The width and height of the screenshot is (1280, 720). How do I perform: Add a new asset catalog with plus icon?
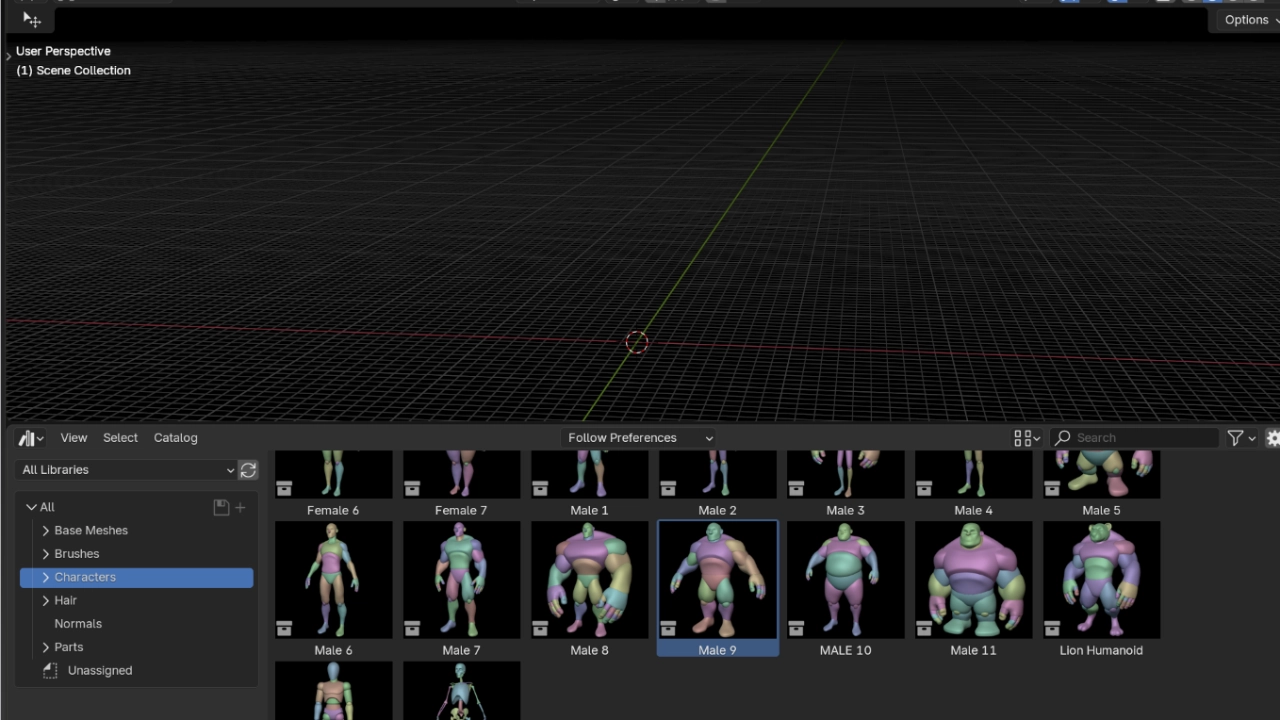click(x=240, y=507)
